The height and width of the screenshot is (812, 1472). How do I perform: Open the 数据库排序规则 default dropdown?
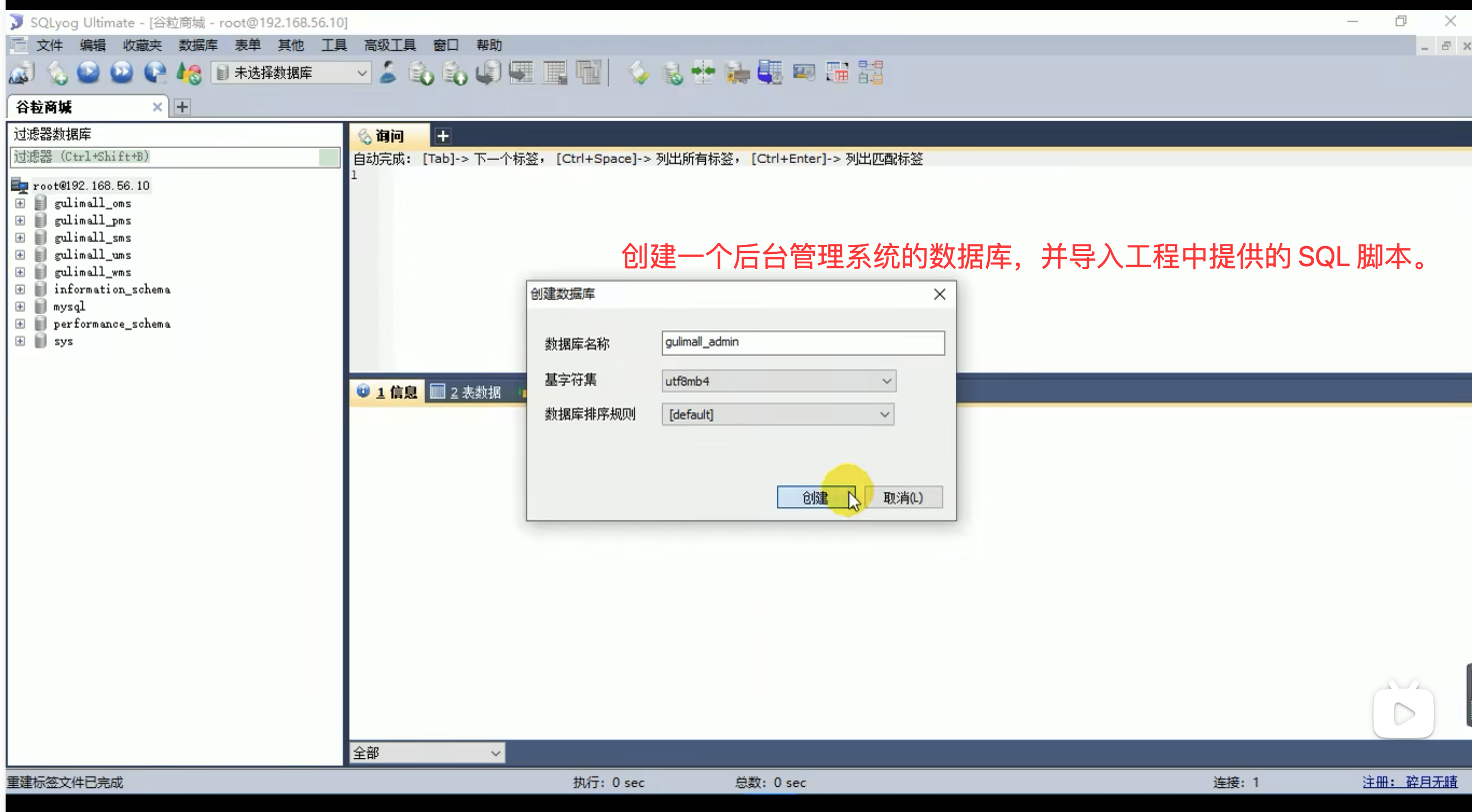pyautogui.click(x=777, y=414)
